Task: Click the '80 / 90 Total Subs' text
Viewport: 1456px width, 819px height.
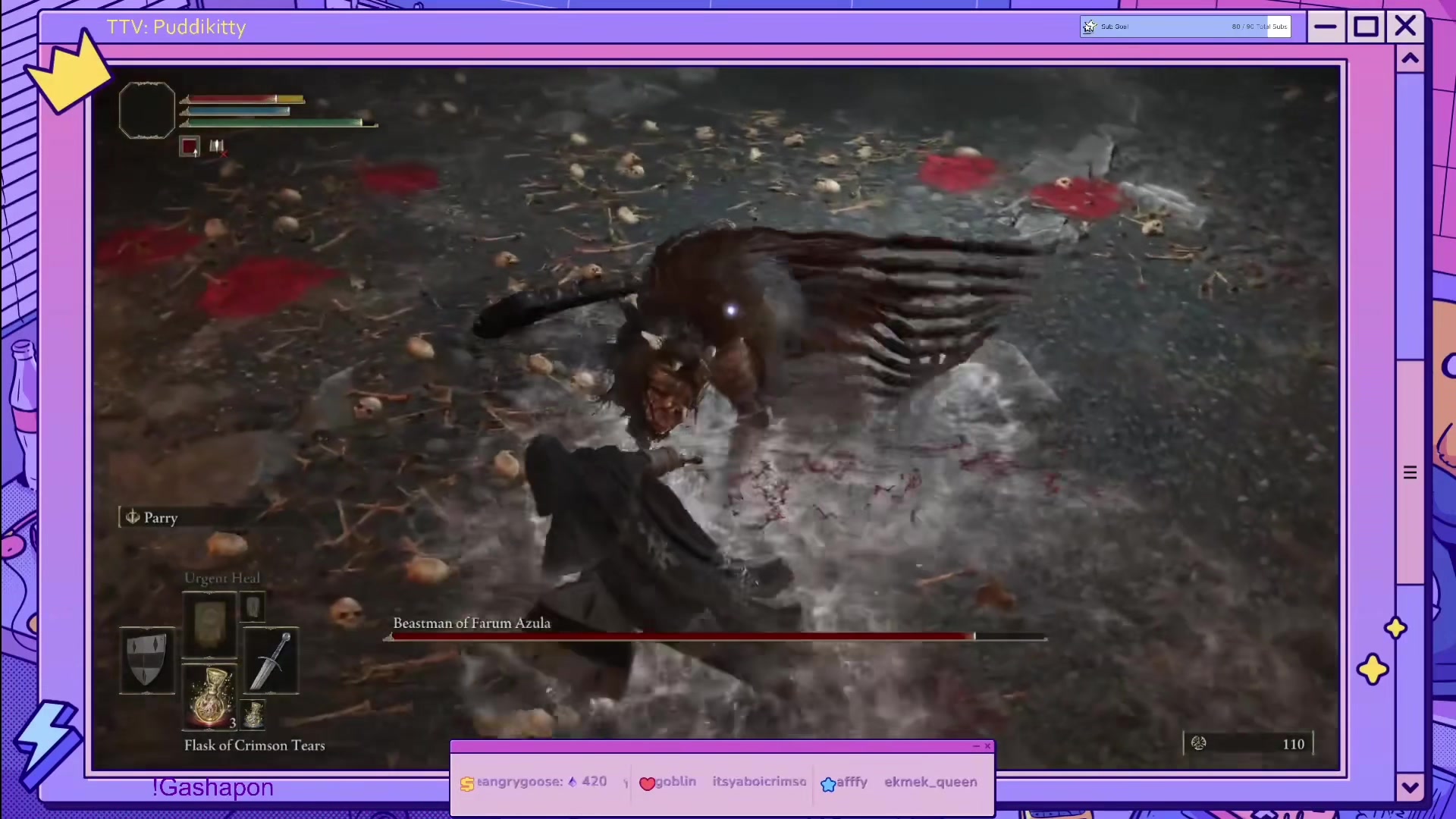Action: 1259,27
